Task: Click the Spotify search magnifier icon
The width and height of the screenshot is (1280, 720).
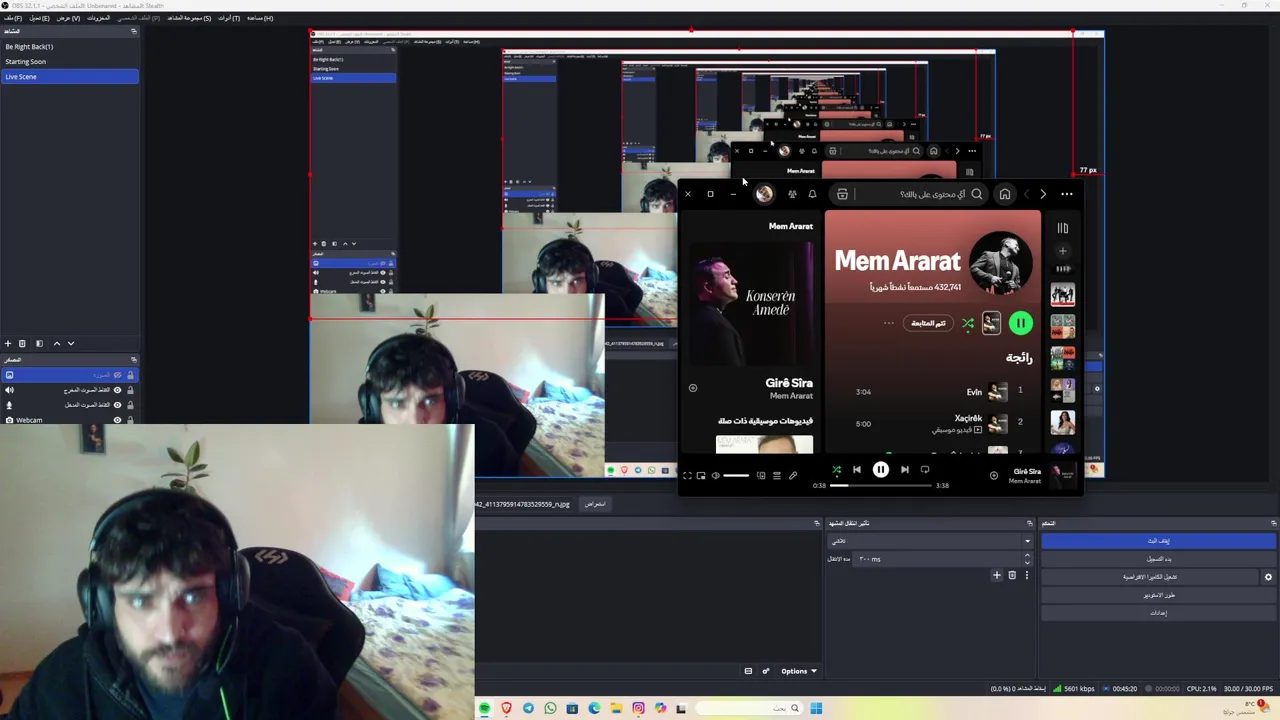Action: click(977, 194)
